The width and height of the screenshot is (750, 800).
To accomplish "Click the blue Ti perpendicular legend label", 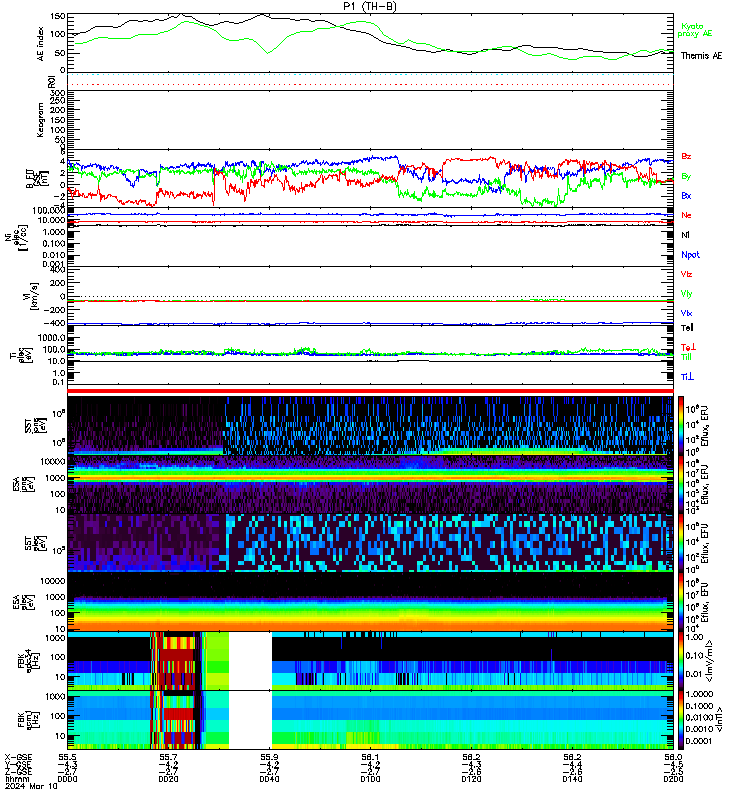I will (687, 377).
